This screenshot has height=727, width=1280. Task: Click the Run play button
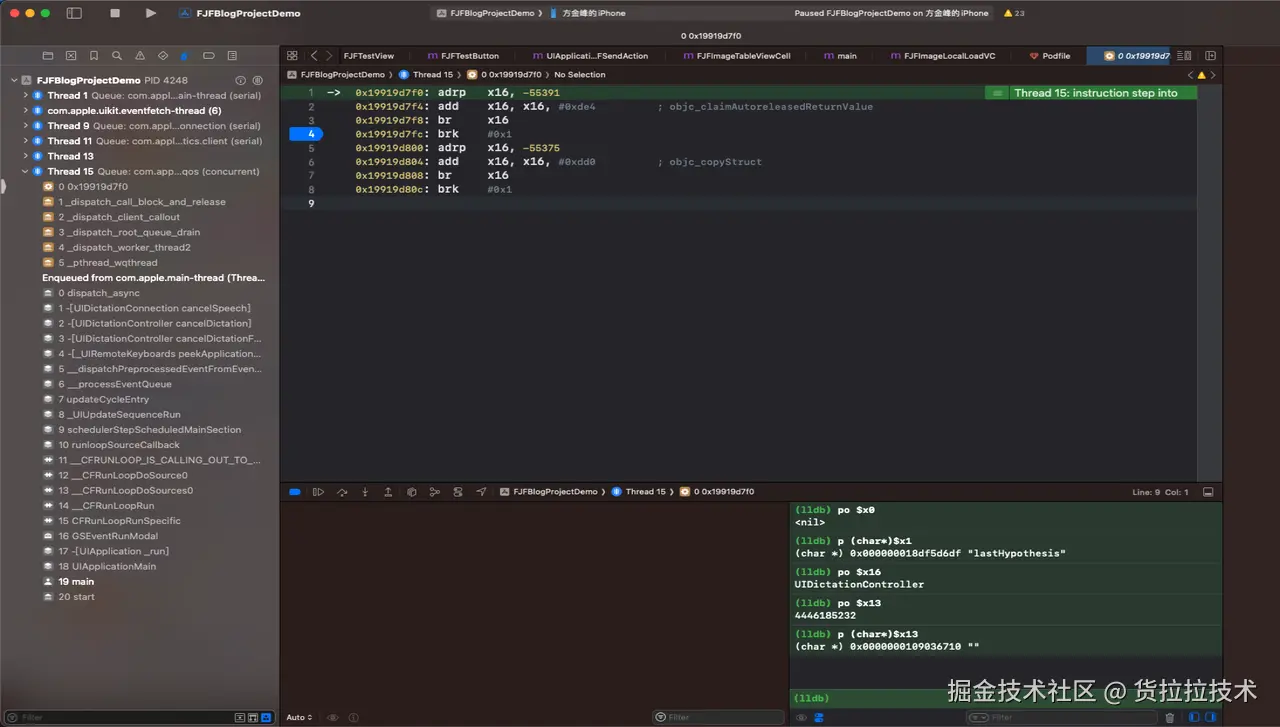coord(150,13)
